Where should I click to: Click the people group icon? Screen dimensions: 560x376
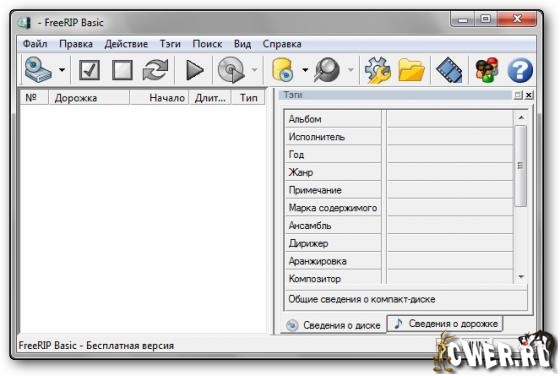point(486,70)
